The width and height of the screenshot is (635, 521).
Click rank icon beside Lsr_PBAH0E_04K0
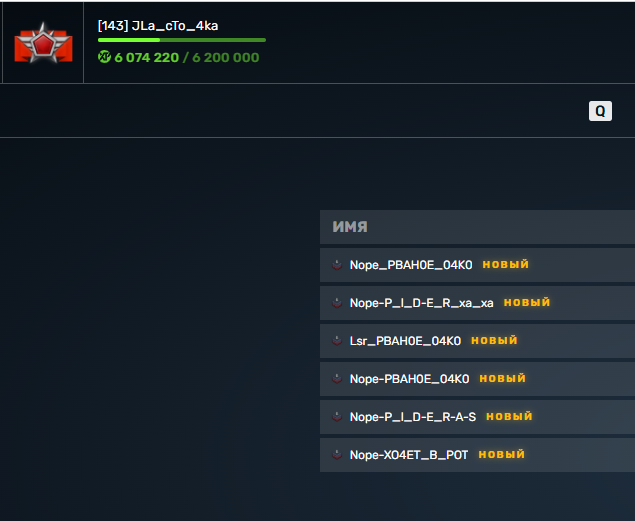coord(337,341)
